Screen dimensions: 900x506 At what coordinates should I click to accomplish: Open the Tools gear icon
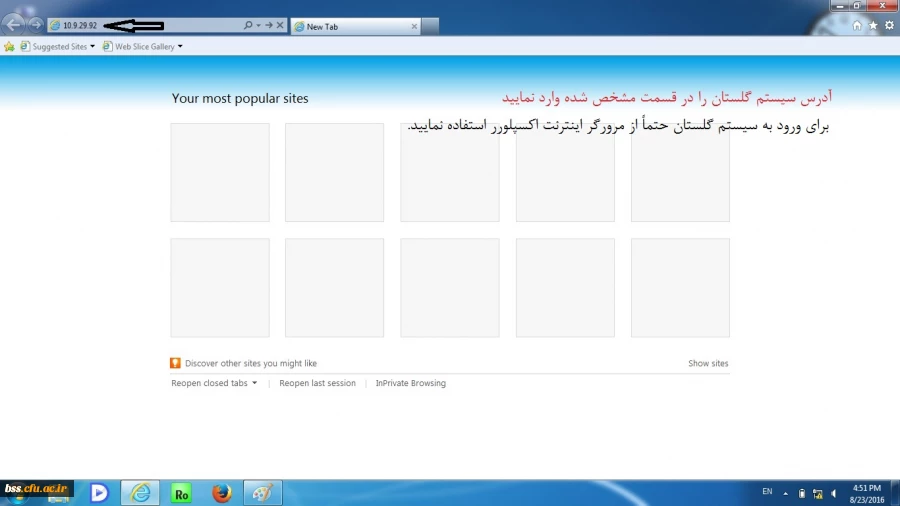point(889,25)
